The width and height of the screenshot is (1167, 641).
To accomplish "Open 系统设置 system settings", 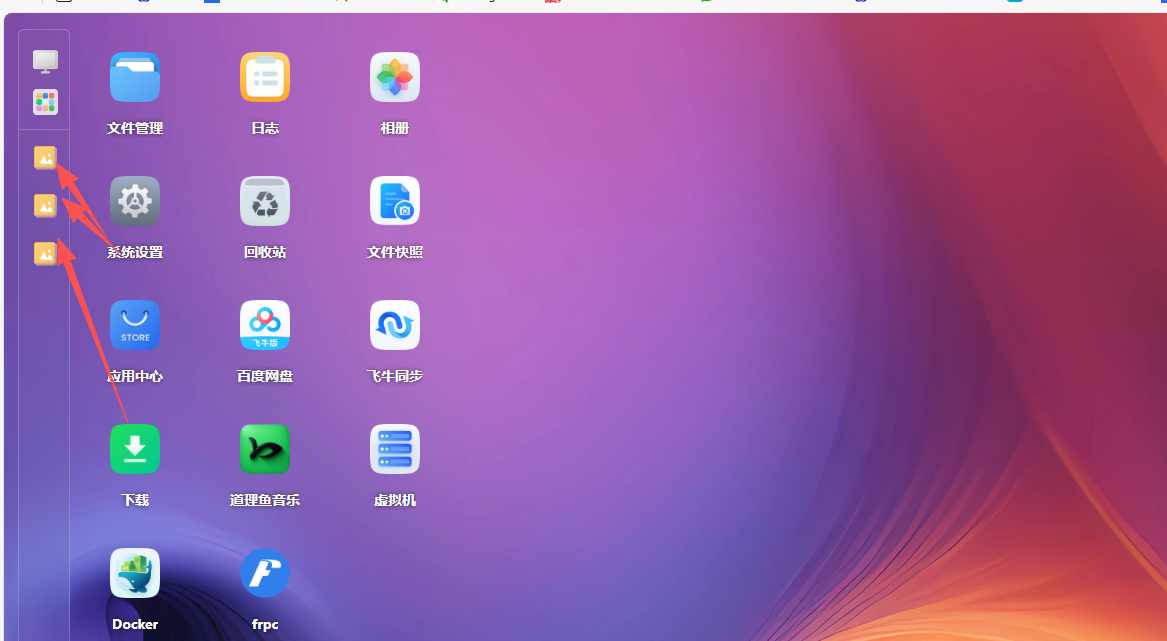I will point(134,201).
